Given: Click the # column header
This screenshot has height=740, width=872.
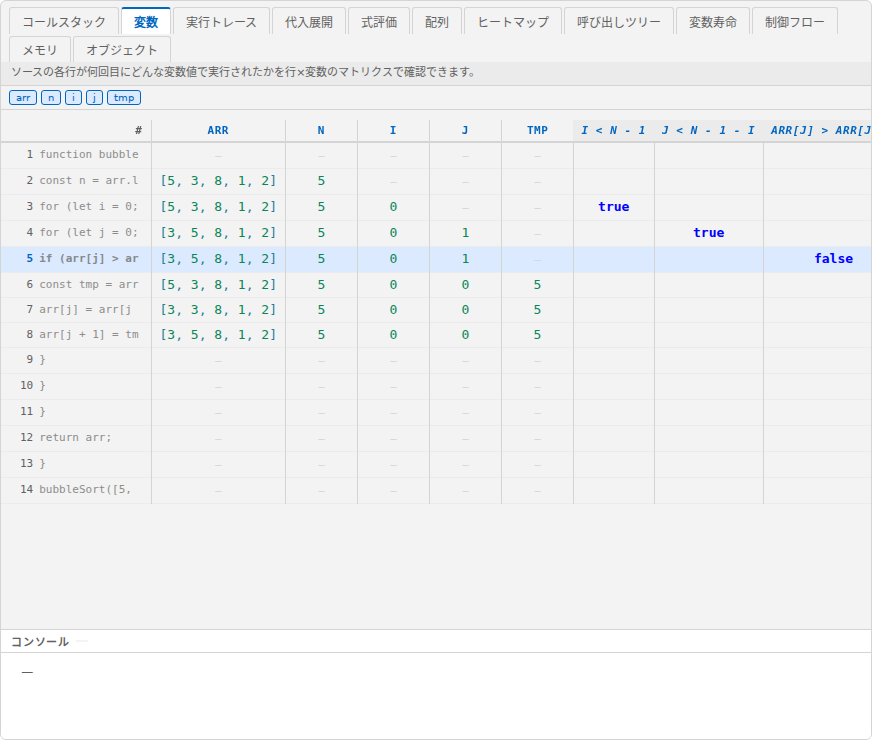Looking at the screenshot, I should pos(76,130).
